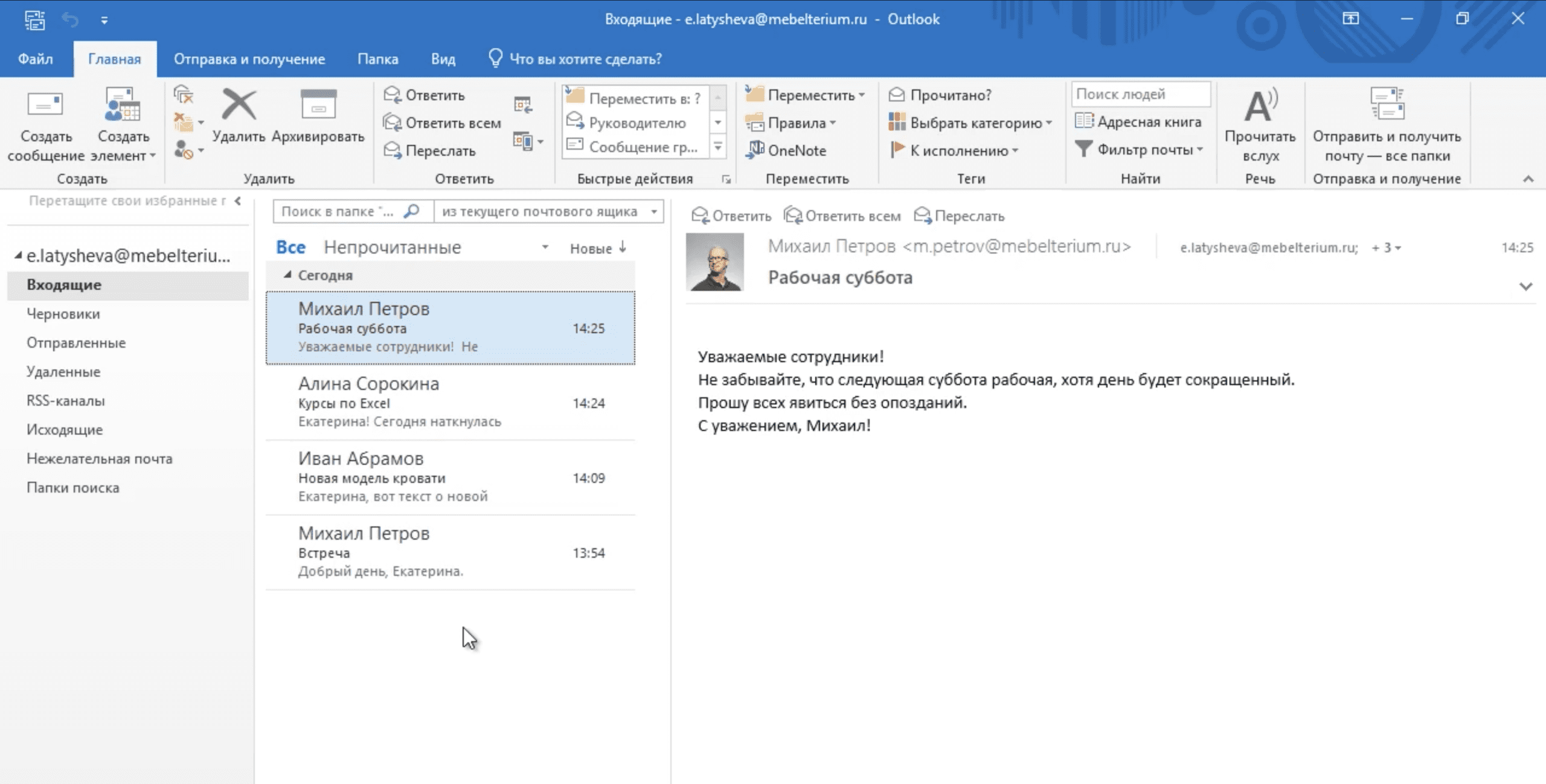Switch the filter to Непрочитанные messages
Image resolution: width=1546 pixels, height=784 pixels.
coord(392,247)
